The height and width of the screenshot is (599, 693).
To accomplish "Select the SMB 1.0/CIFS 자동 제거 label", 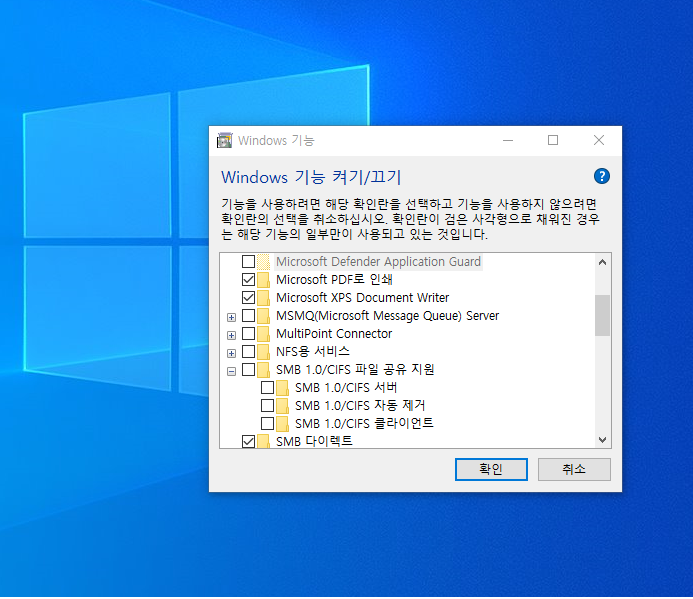I will click(360, 405).
